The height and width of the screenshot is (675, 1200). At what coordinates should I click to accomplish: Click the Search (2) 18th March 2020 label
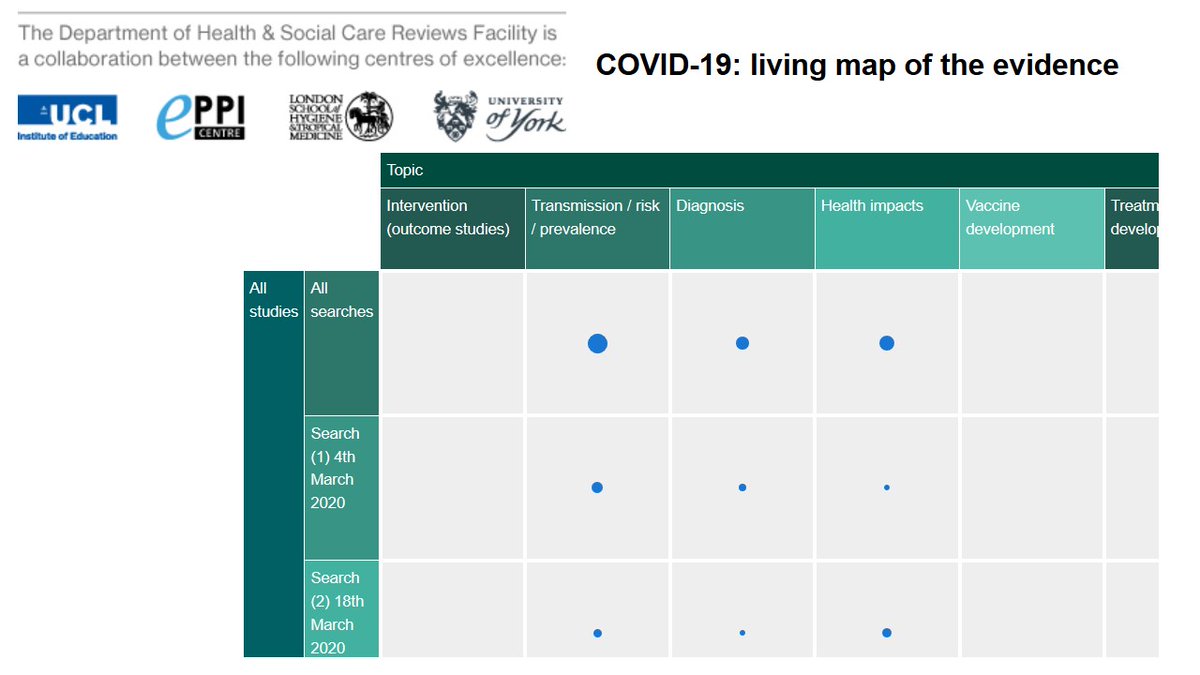click(x=341, y=611)
